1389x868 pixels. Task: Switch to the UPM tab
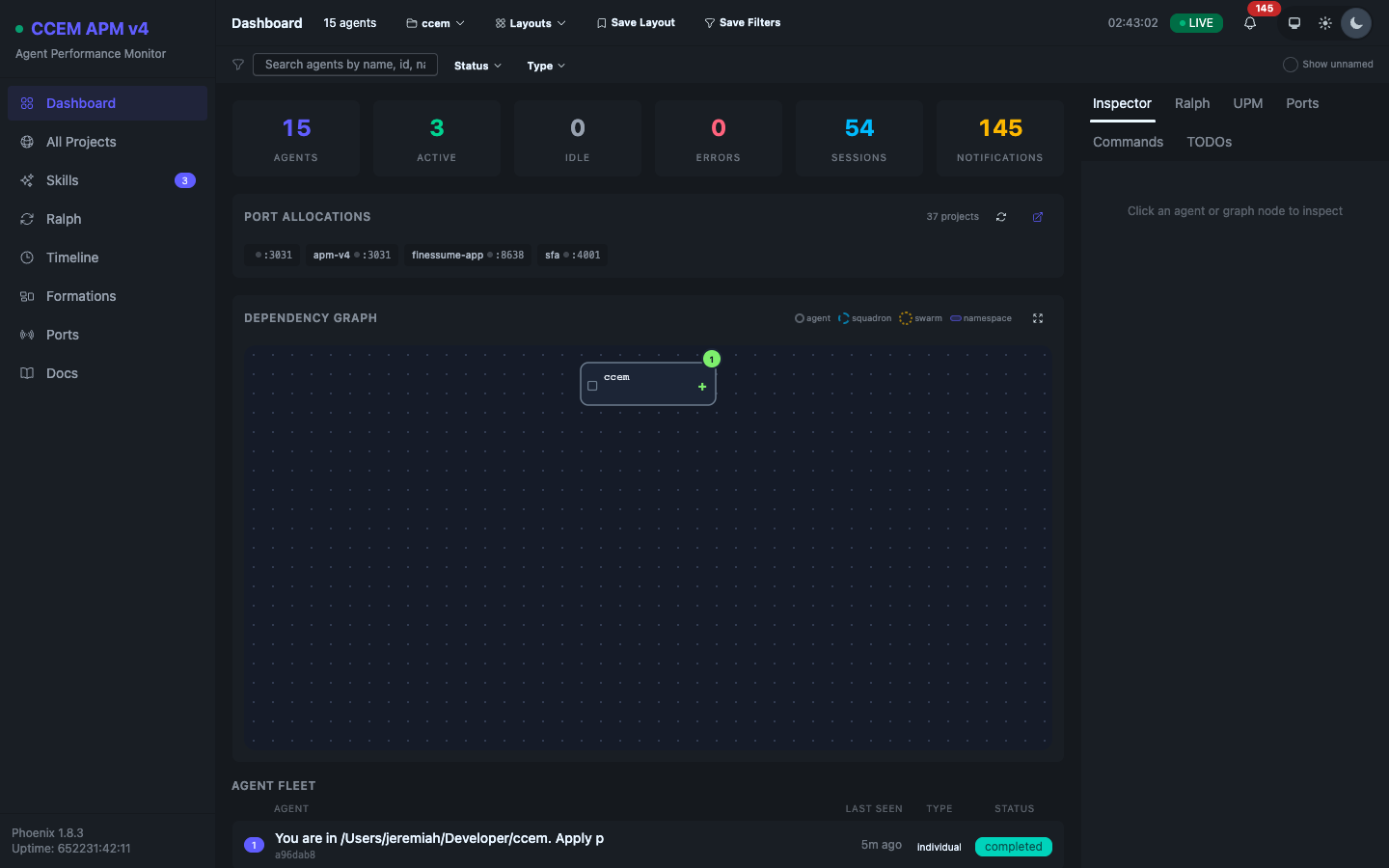(1247, 103)
